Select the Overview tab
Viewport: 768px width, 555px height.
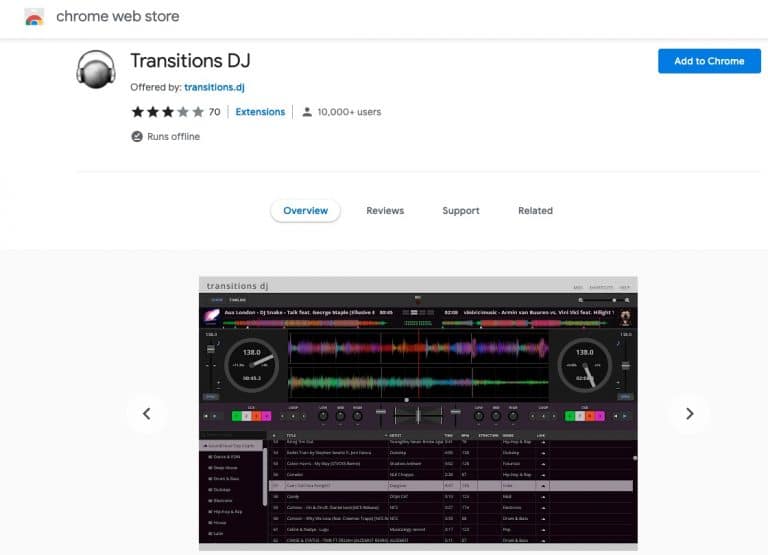pyautogui.click(x=306, y=211)
